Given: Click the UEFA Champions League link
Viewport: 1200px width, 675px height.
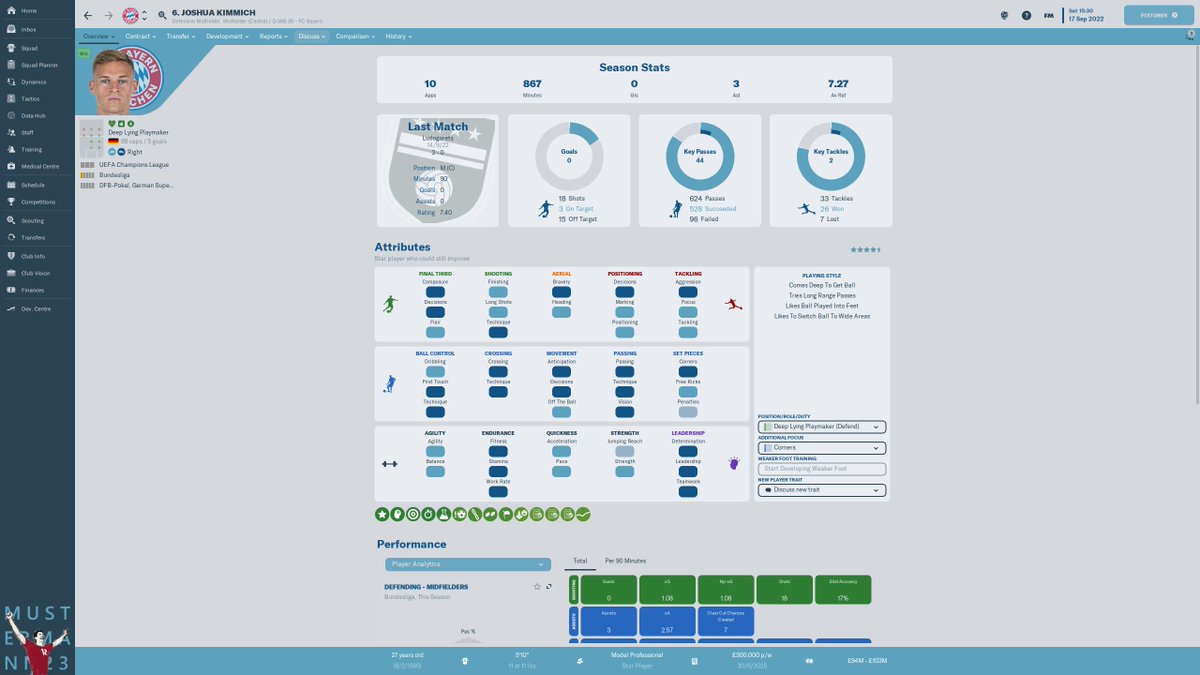Looking at the screenshot, I should (134, 164).
